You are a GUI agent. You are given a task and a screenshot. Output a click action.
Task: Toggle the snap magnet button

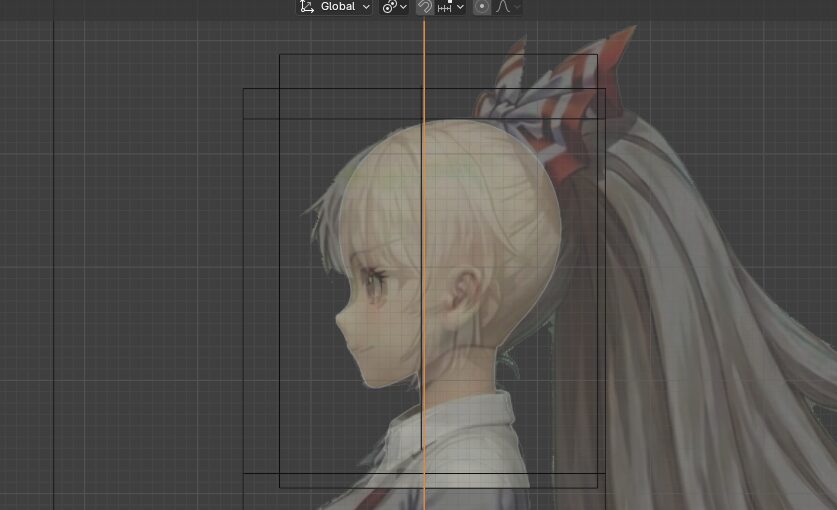coord(425,7)
